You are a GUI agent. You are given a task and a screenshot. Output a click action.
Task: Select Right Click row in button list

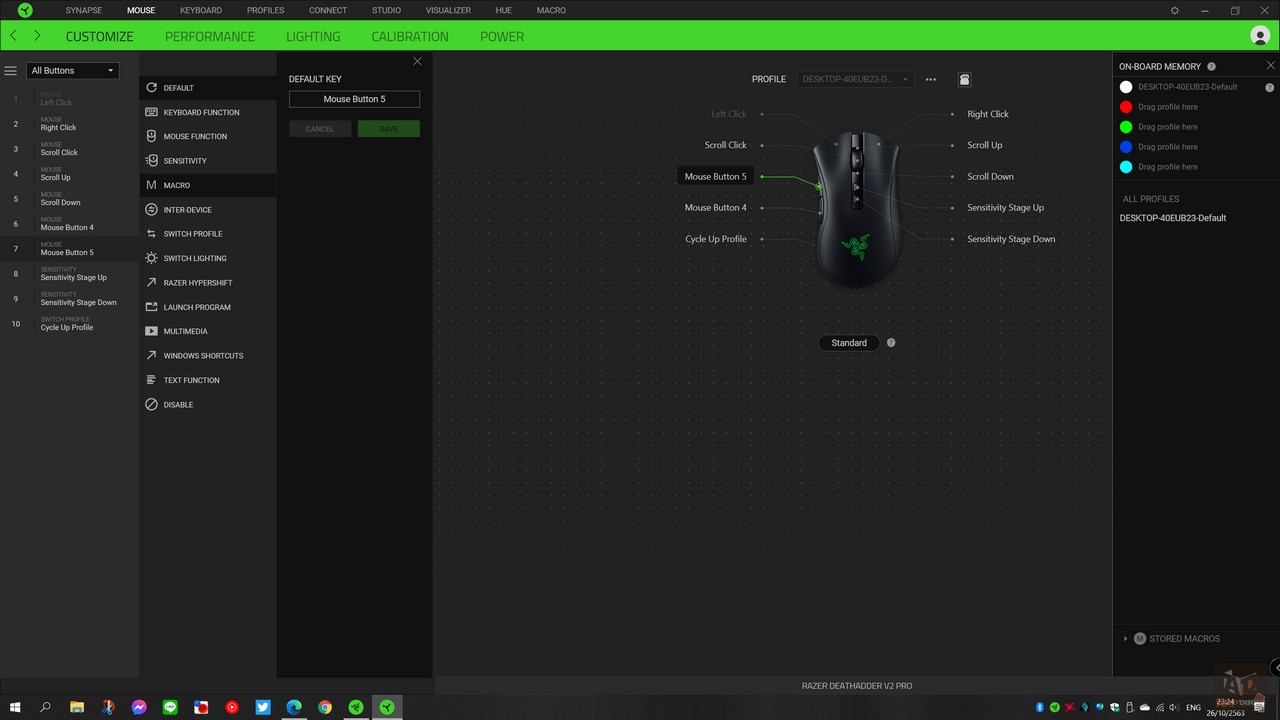pos(70,124)
